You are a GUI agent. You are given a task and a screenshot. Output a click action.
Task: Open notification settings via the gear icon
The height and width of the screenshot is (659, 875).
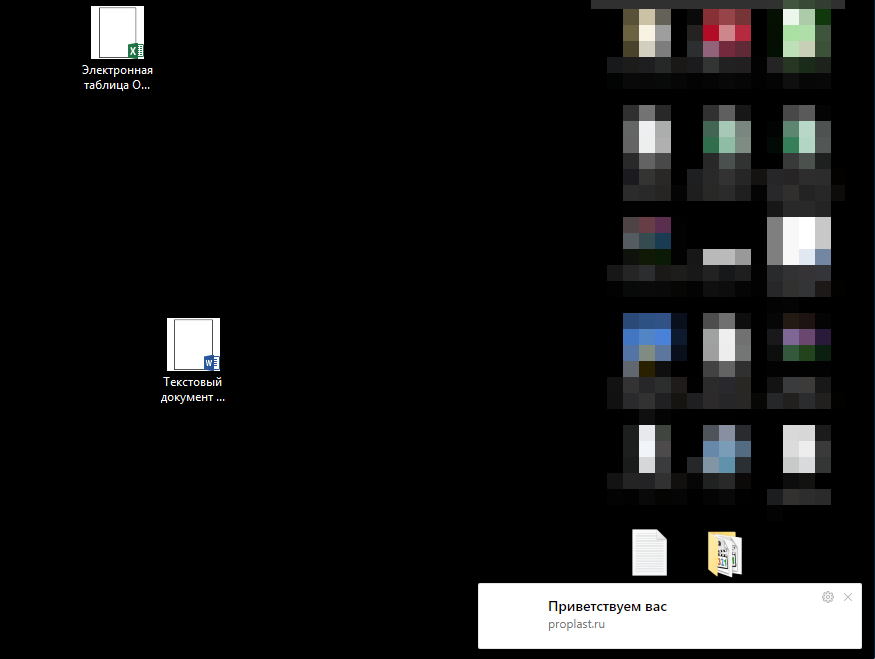(x=827, y=597)
